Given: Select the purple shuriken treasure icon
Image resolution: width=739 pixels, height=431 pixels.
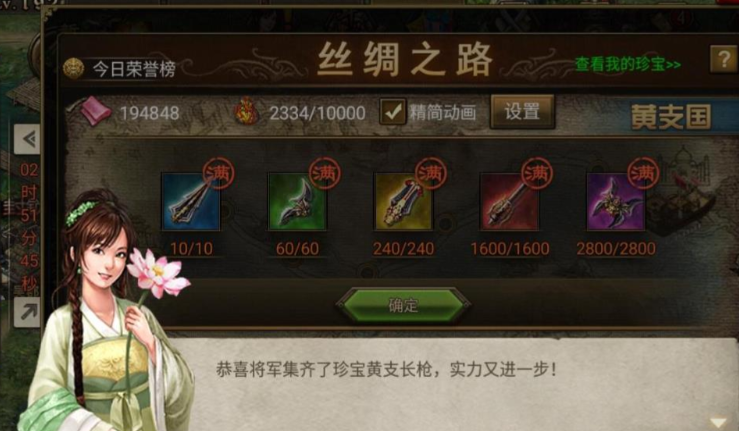Looking at the screenshot, I should click(616, 201).
